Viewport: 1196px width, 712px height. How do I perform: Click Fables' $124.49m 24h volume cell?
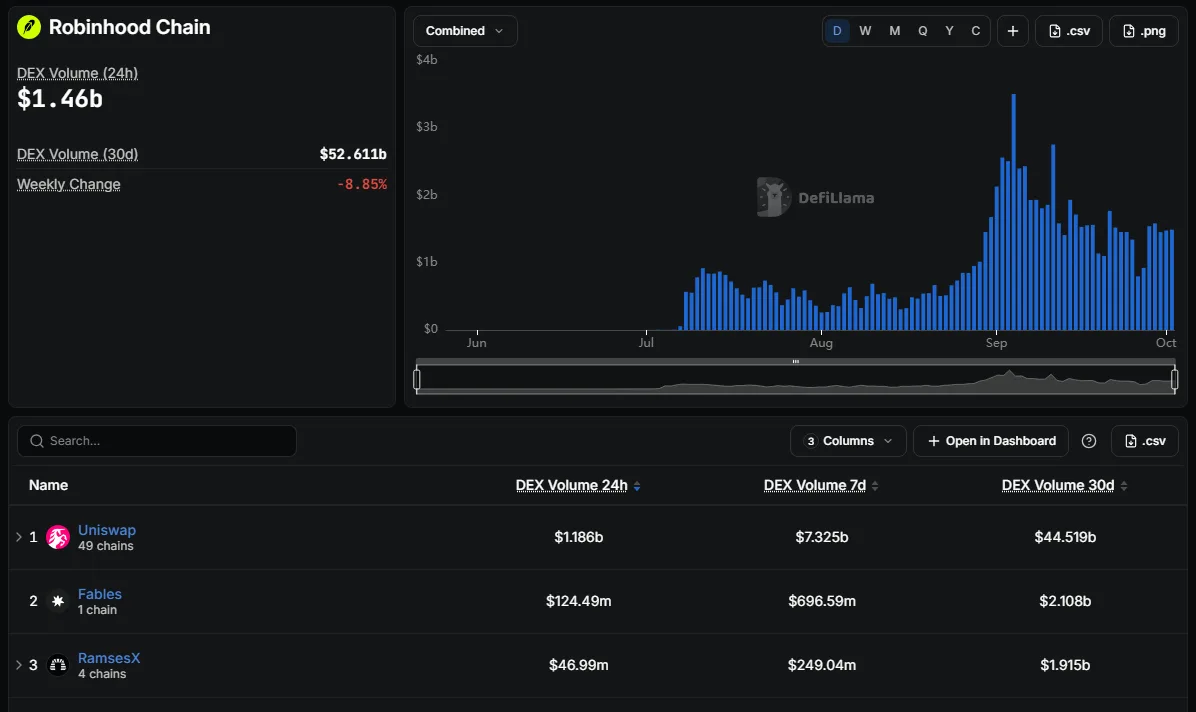(x=579, y=601)
